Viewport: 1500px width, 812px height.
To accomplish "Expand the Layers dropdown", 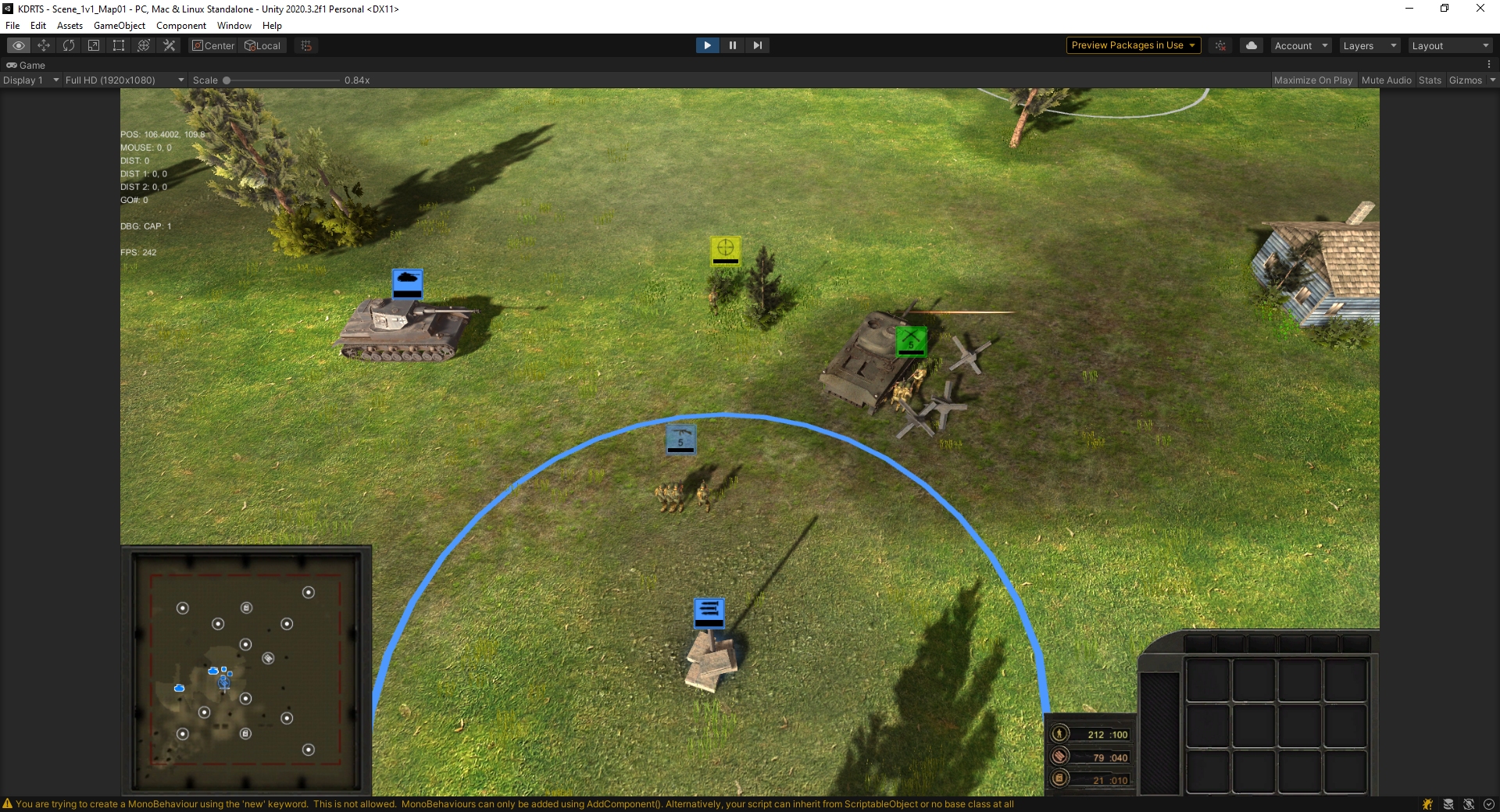I will [1369, 45].
